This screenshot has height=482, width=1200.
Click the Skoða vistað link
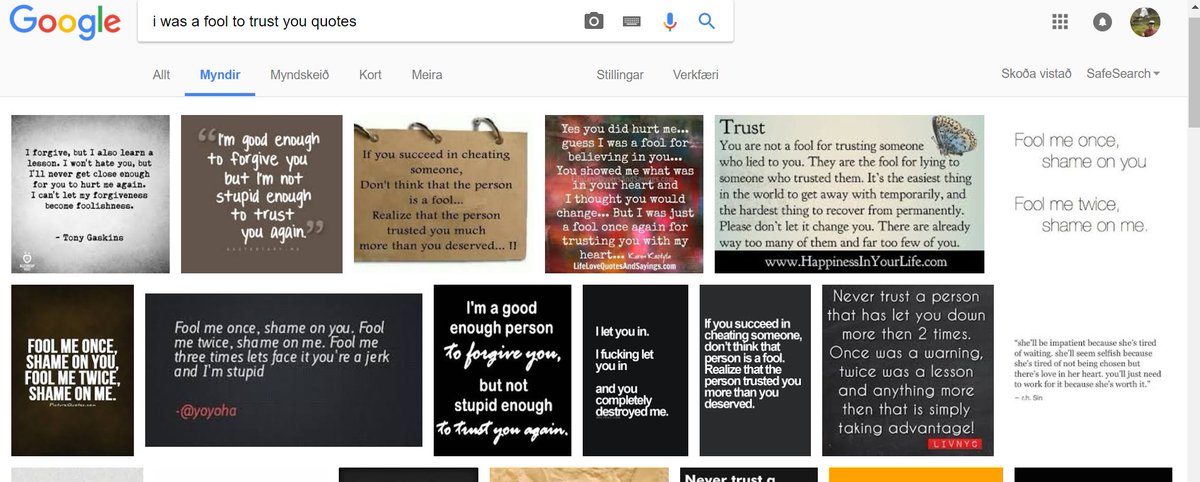(1036, 74)
